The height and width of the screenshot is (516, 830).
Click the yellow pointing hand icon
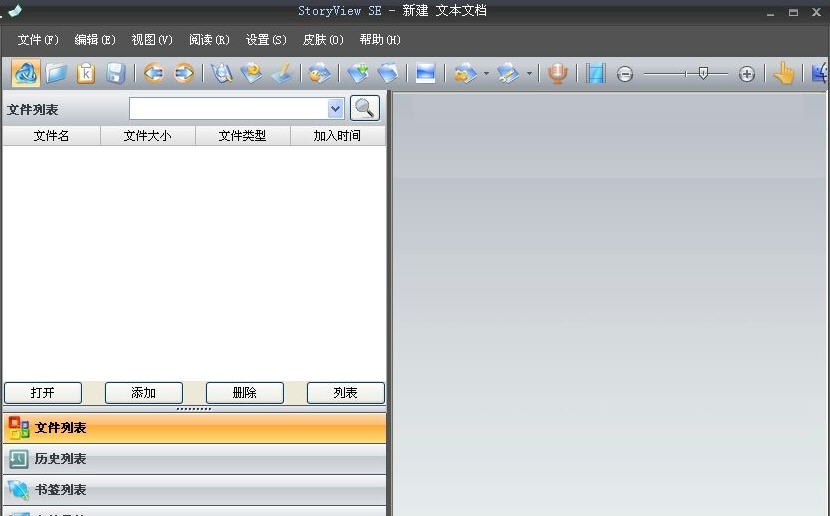coord(784,74)
